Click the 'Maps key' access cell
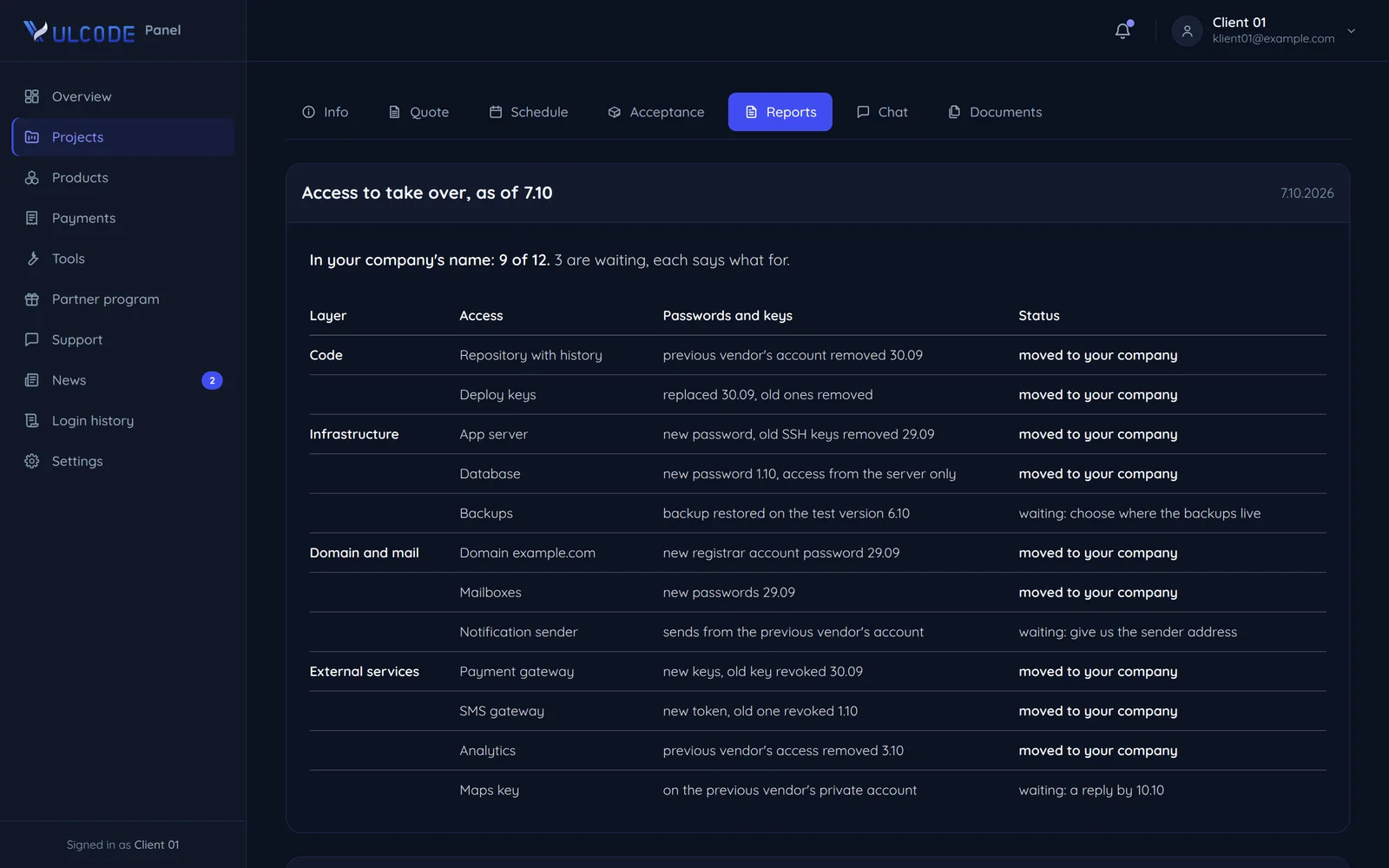The image size is (1389, 868). (x=489, y=791)
